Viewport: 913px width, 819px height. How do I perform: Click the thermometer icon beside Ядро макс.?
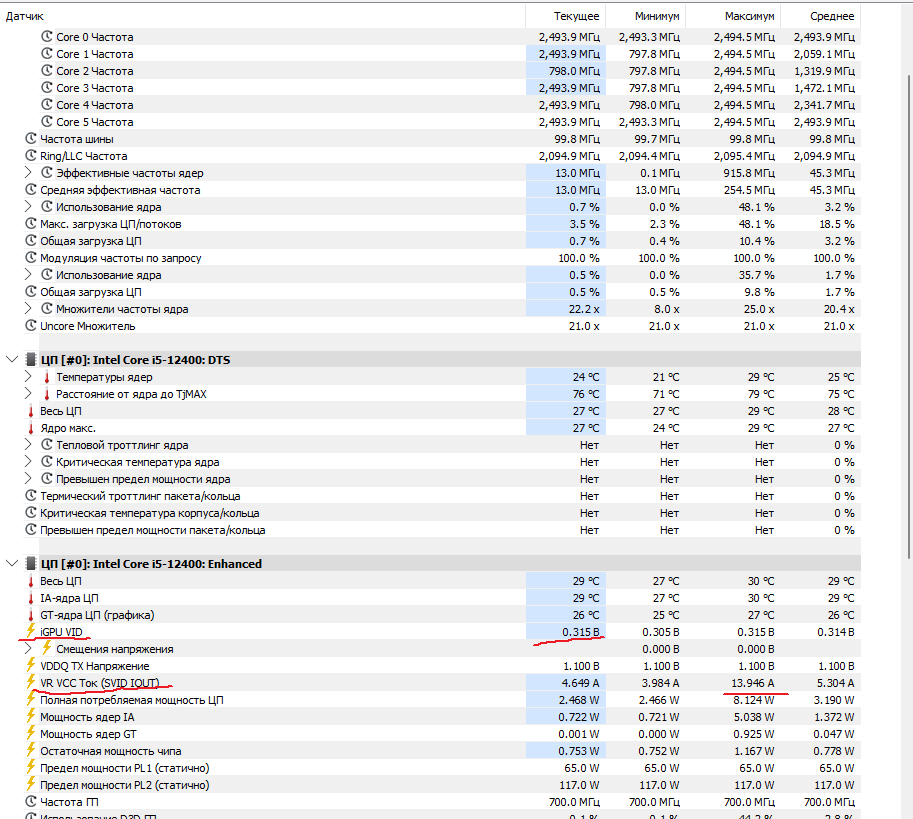[31, 428]
